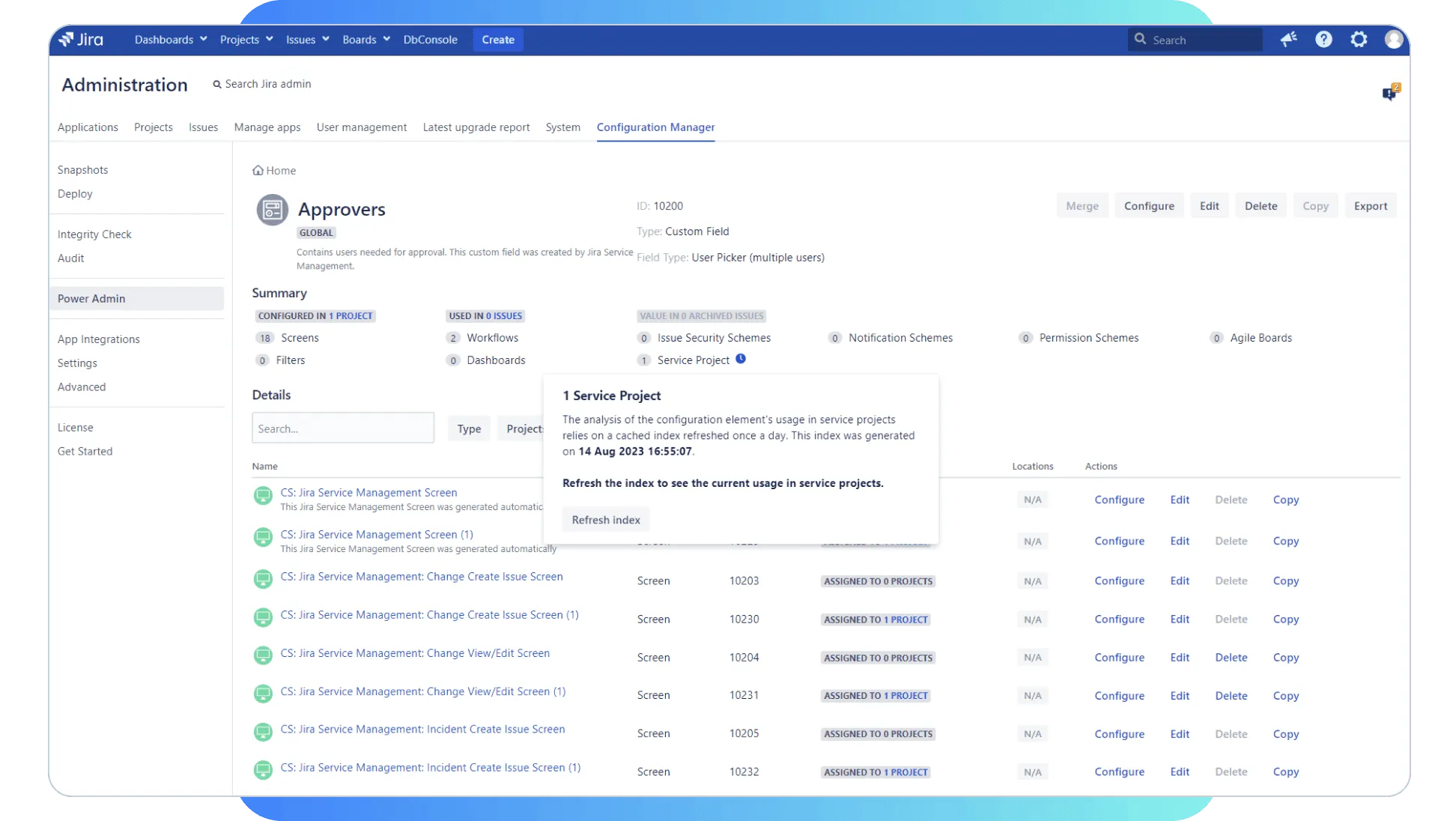
Task: Switch to the User management tab
Action: pyautogui.click(x=362, y=127)
